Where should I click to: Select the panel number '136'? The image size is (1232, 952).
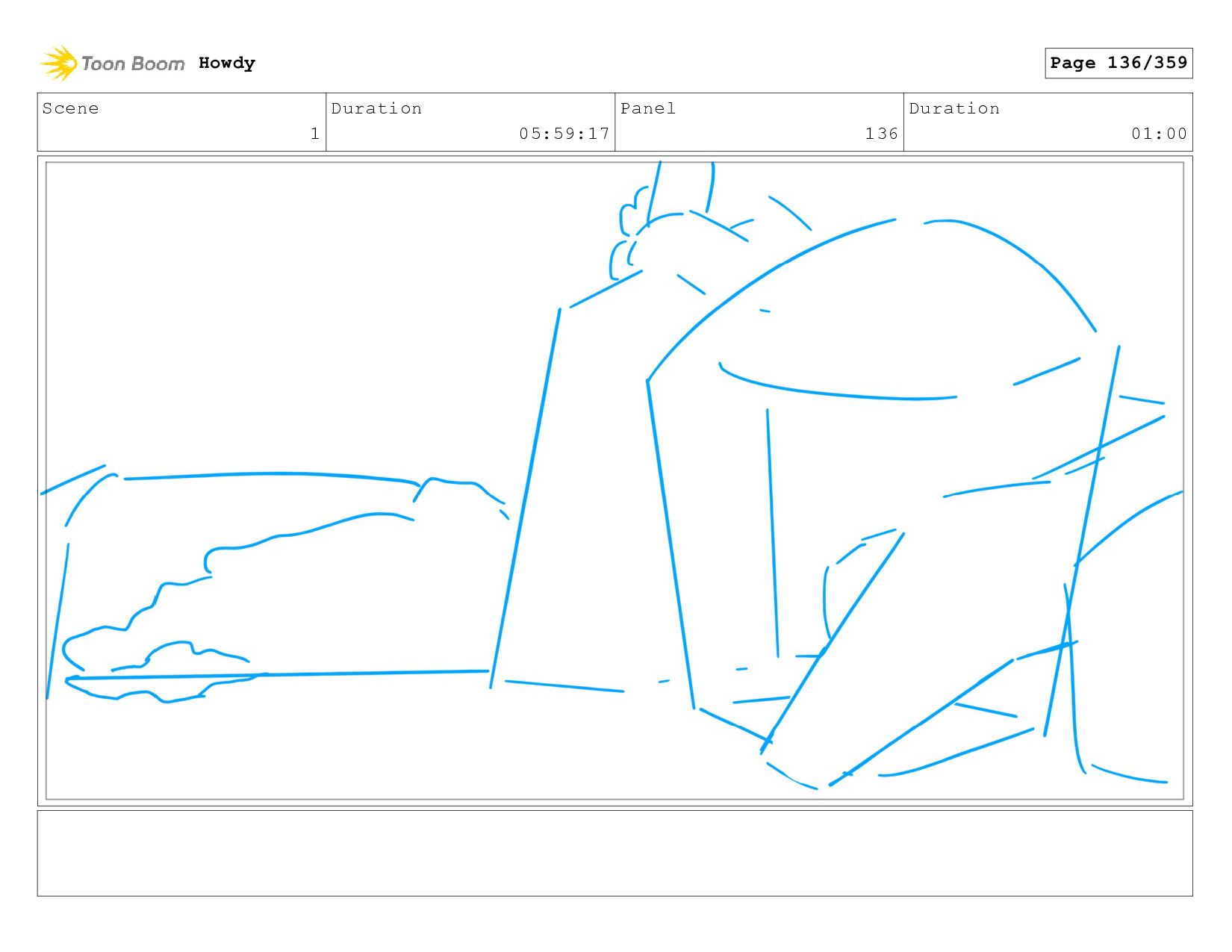(x=881, y=134)
